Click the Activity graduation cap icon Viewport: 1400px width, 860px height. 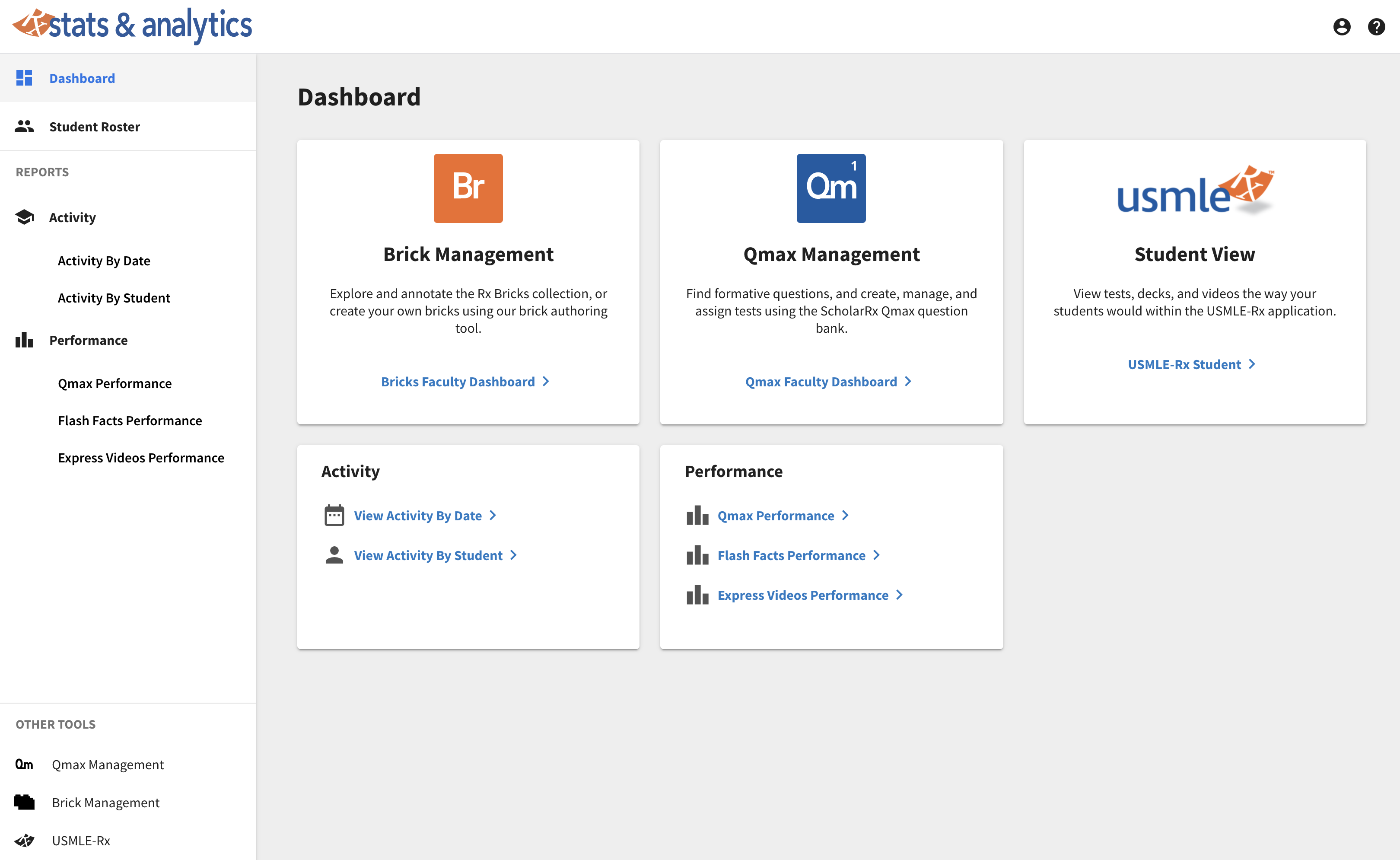coord(25,217)
